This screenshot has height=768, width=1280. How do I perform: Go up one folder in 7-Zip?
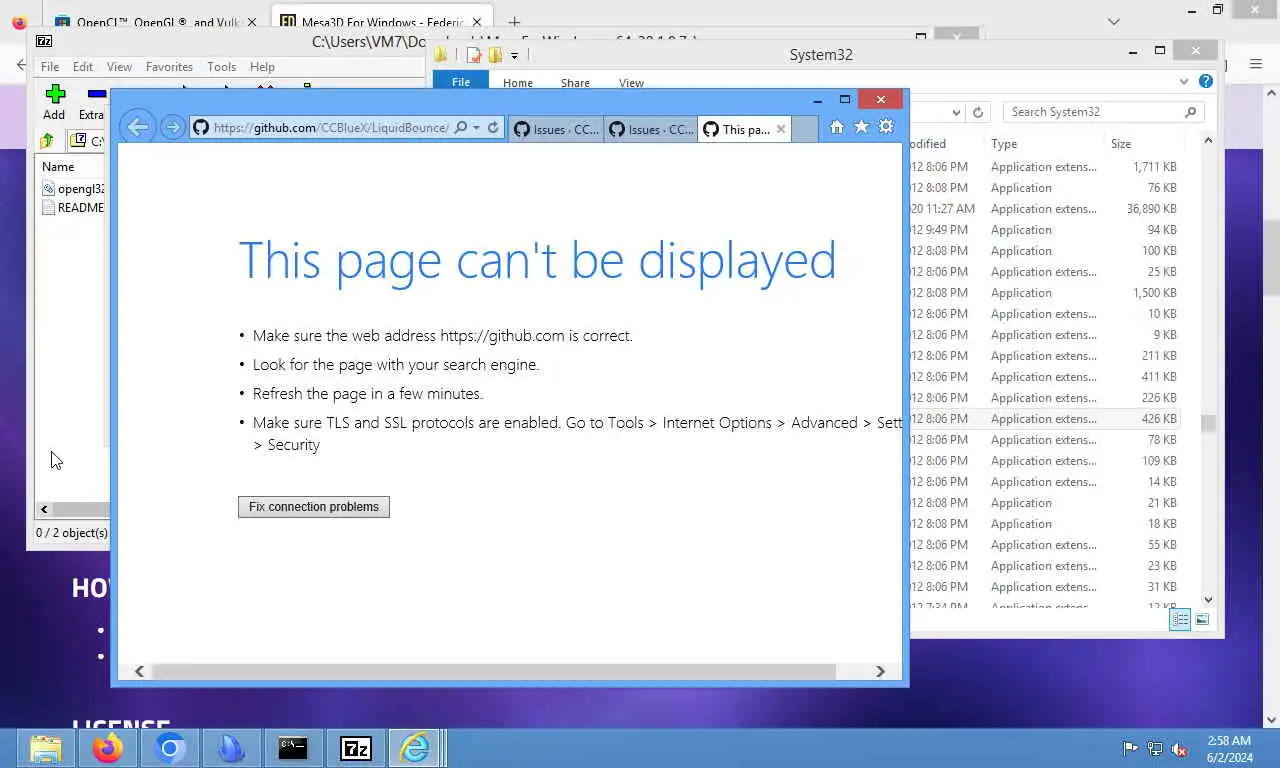(47, 141)
